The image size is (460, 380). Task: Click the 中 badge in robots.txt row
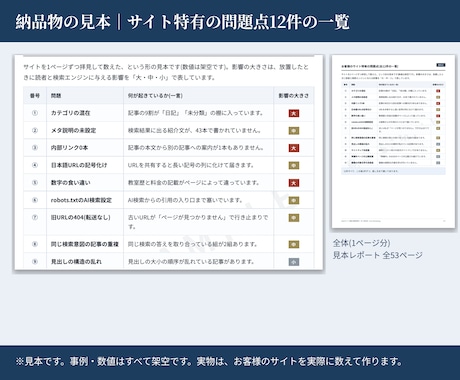(x=294, y=200)
